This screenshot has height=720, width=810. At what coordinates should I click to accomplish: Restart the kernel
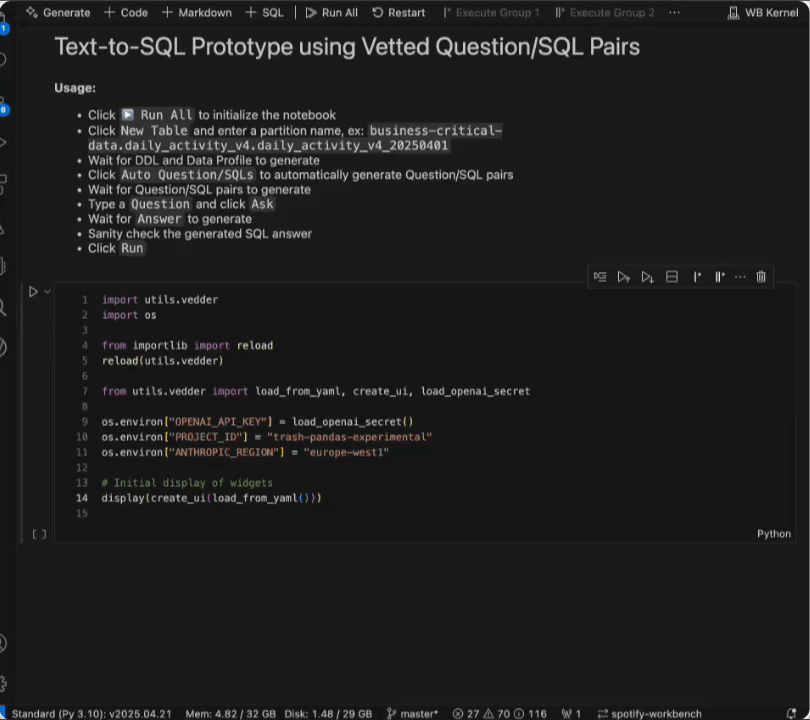pos(398,13)
